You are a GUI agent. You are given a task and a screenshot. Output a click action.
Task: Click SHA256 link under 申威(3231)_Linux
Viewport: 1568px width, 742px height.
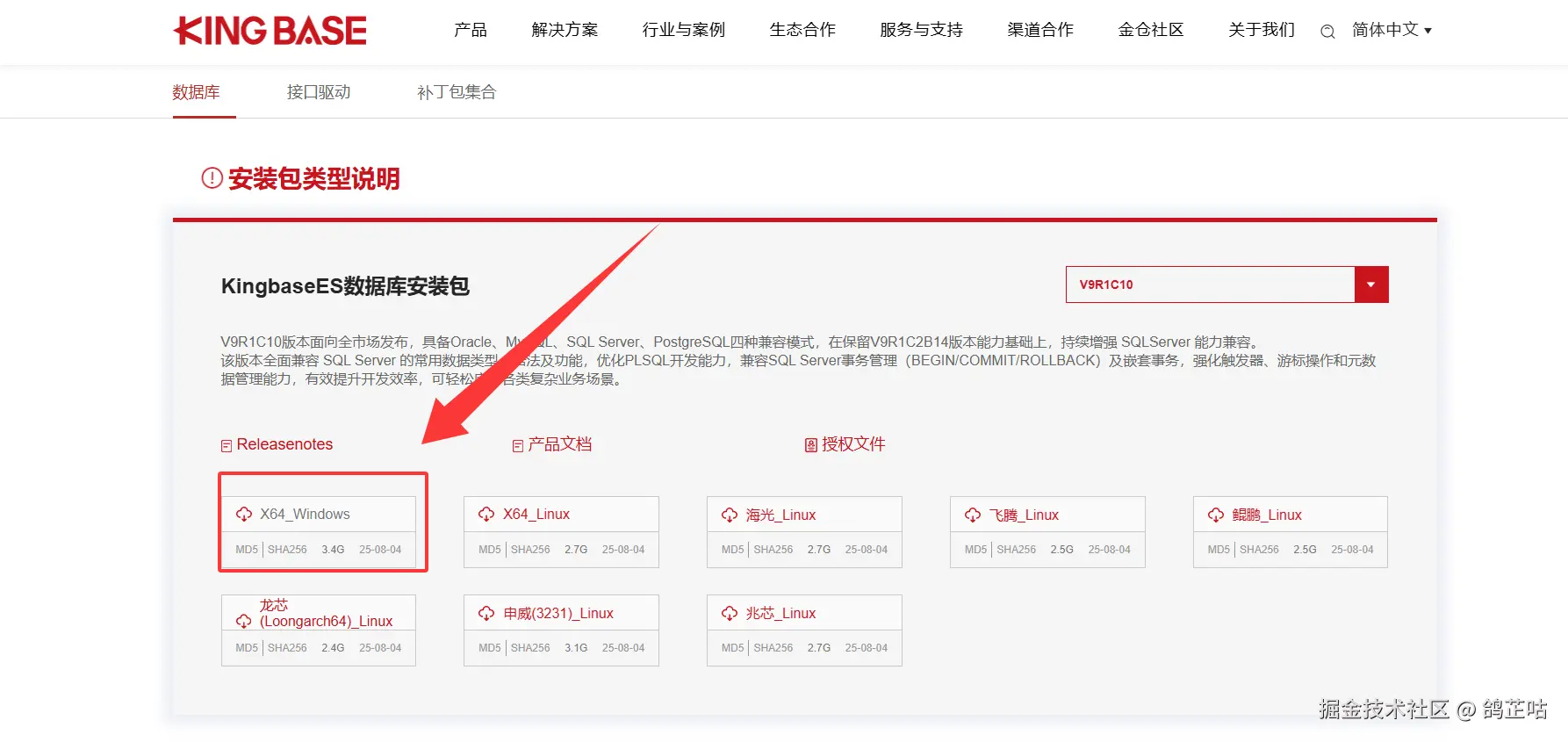coord(530,648)
